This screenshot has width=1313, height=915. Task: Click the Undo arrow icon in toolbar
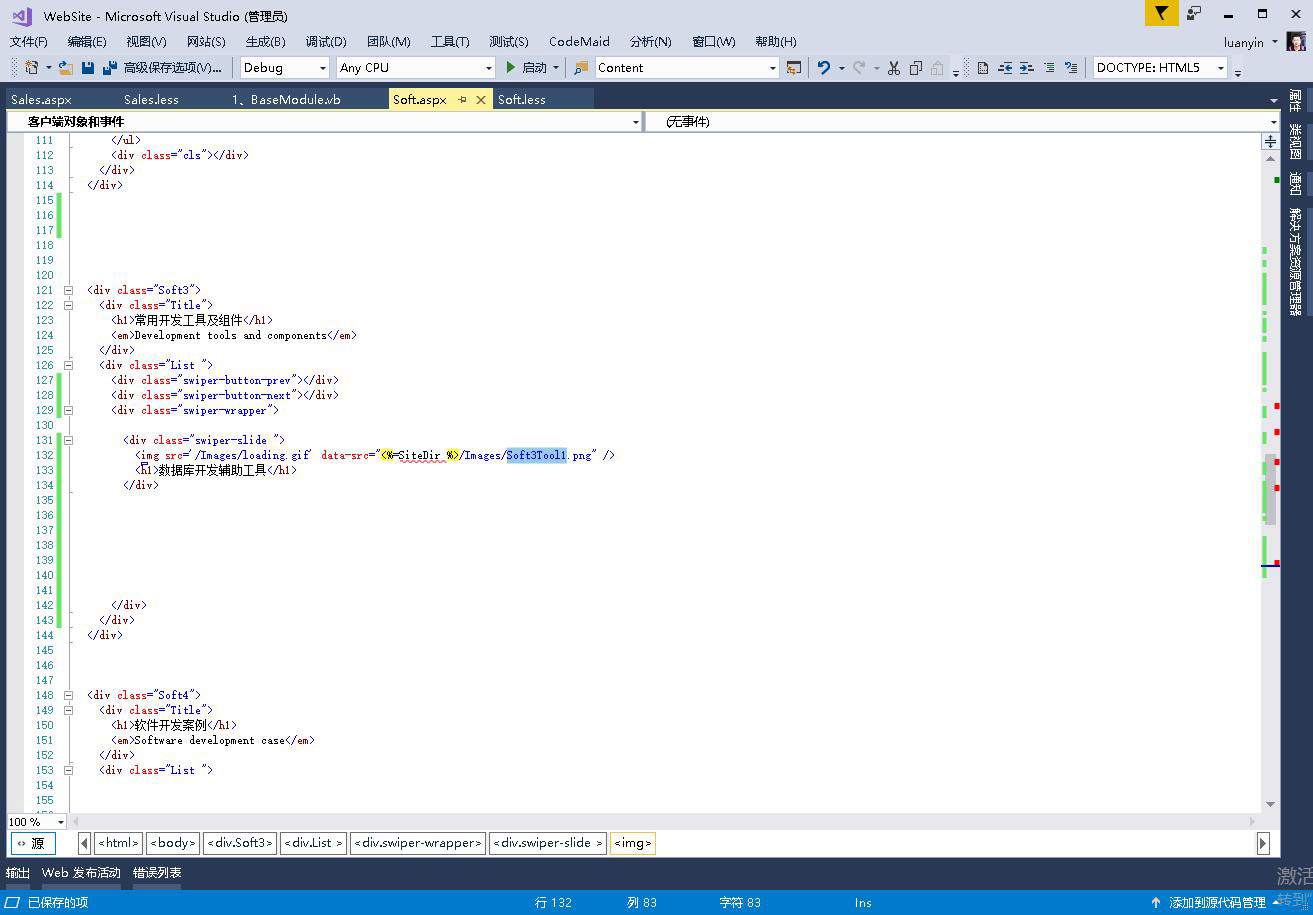pos(823,68)
